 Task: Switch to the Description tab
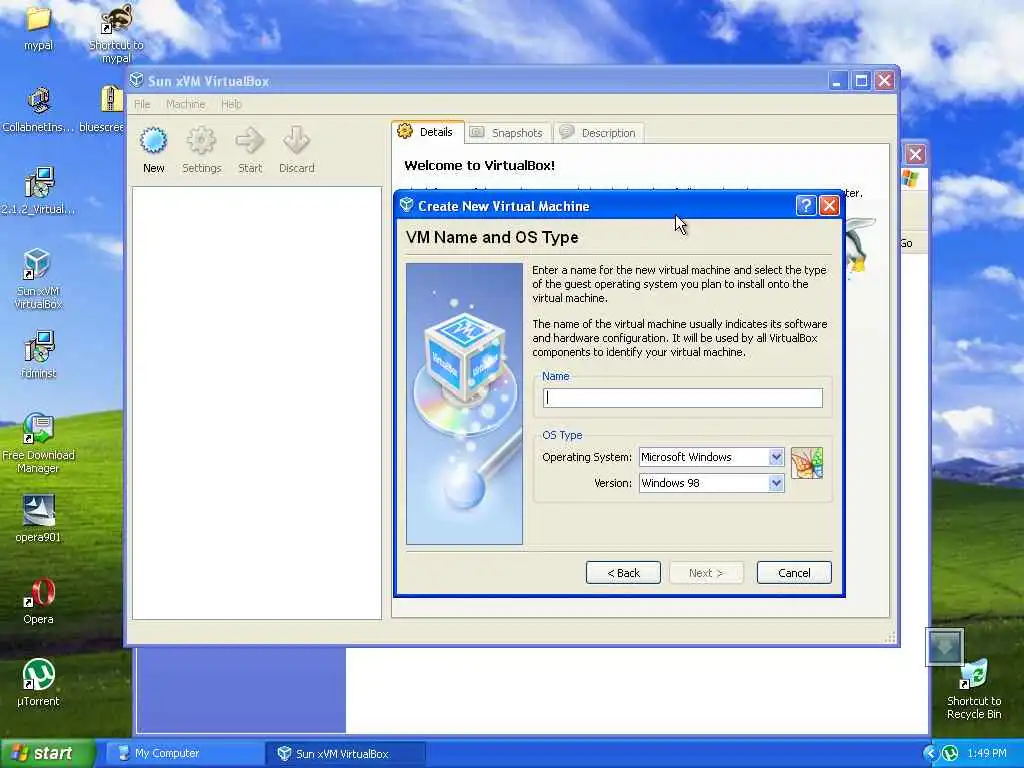pyautogui.click(x=599, y=133)
